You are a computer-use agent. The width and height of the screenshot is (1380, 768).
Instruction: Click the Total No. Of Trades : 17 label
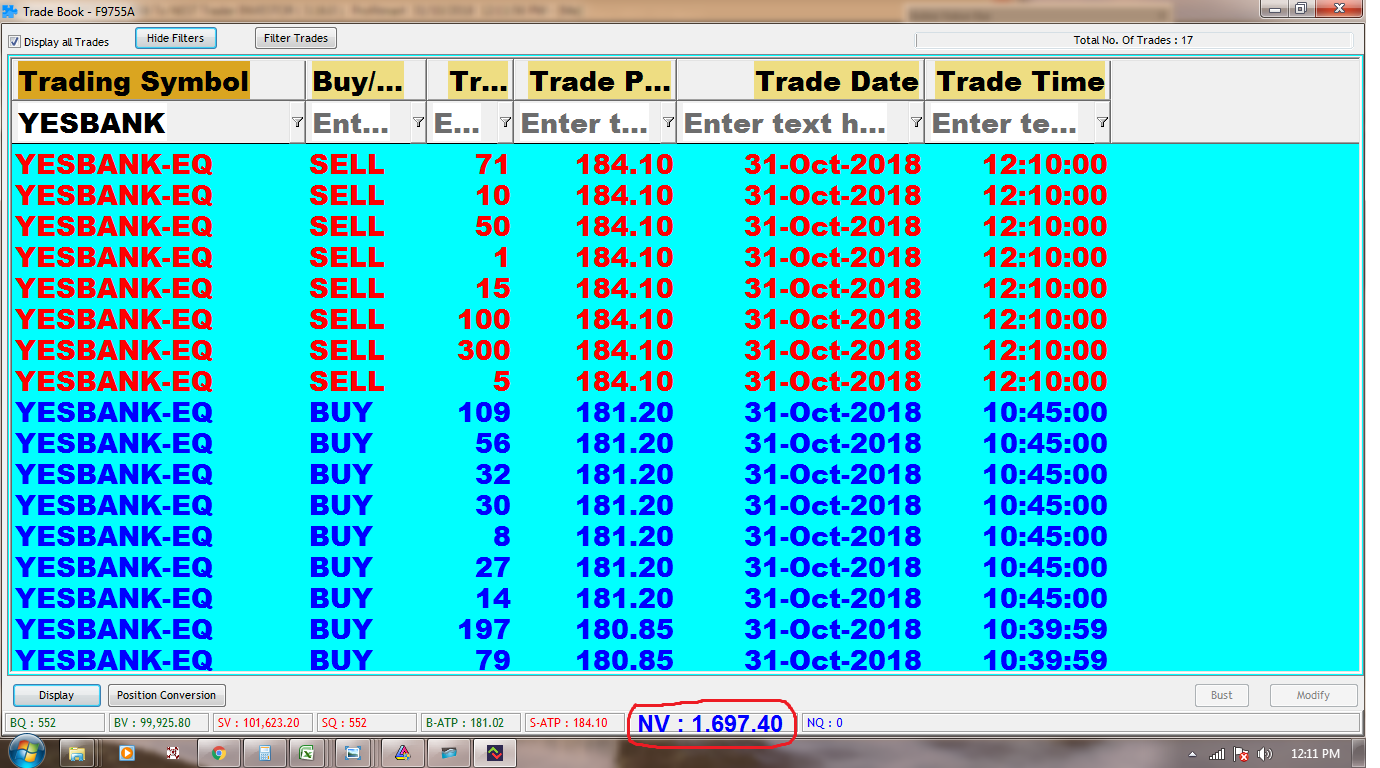[1133, 40]
